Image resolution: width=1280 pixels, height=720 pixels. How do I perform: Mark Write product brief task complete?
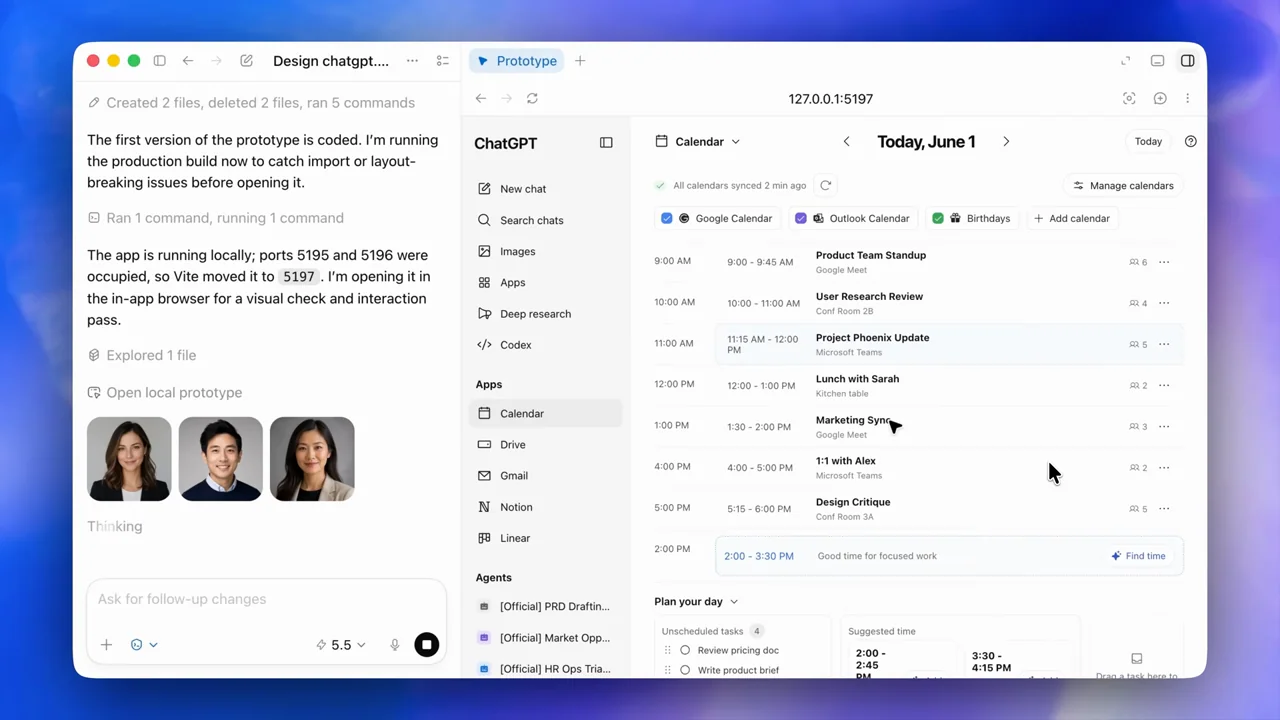685,670
